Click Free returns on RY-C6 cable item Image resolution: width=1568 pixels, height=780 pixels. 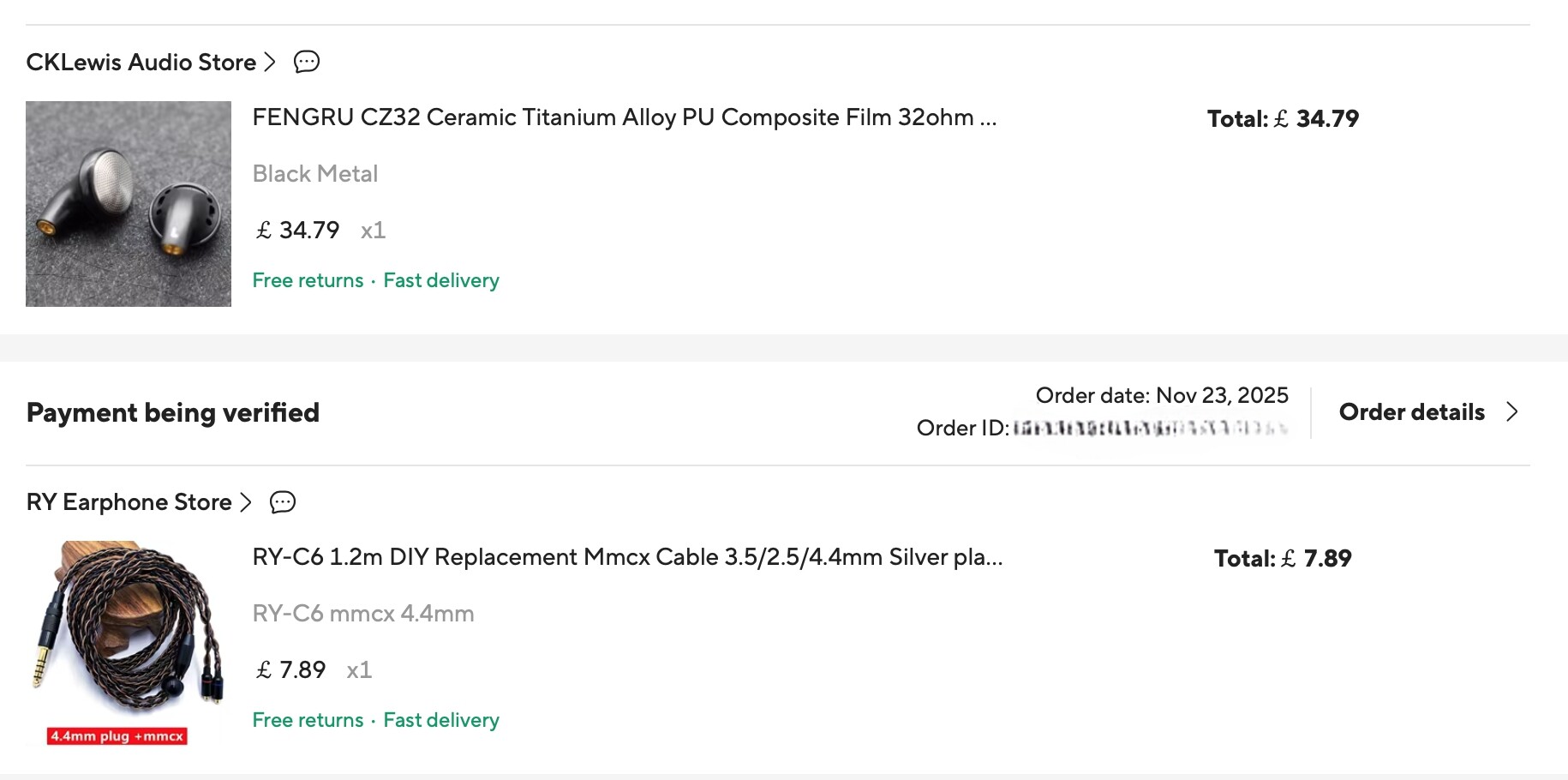click(308, 720)
